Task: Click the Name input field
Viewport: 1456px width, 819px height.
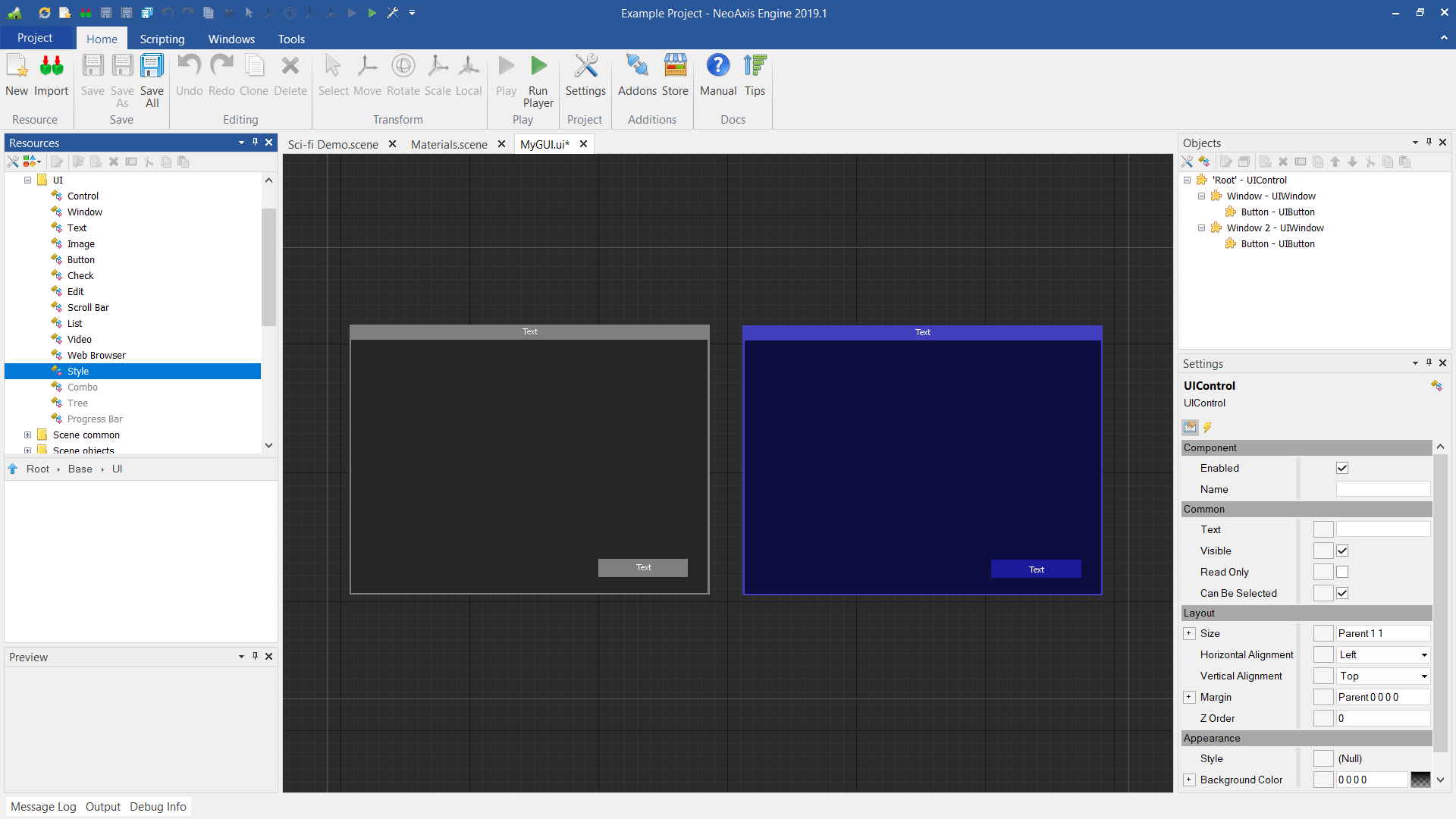Action: (1382, 489)
